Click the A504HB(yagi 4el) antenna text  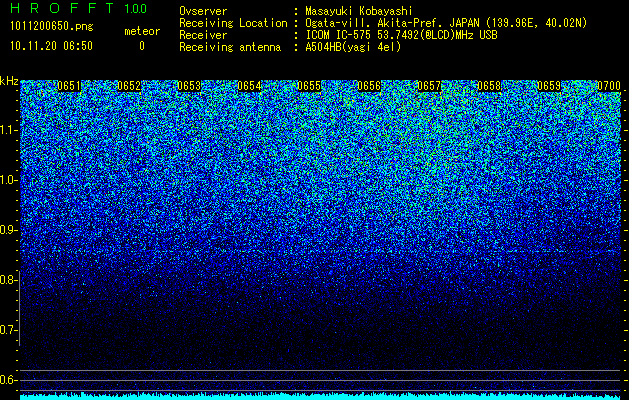353,47
